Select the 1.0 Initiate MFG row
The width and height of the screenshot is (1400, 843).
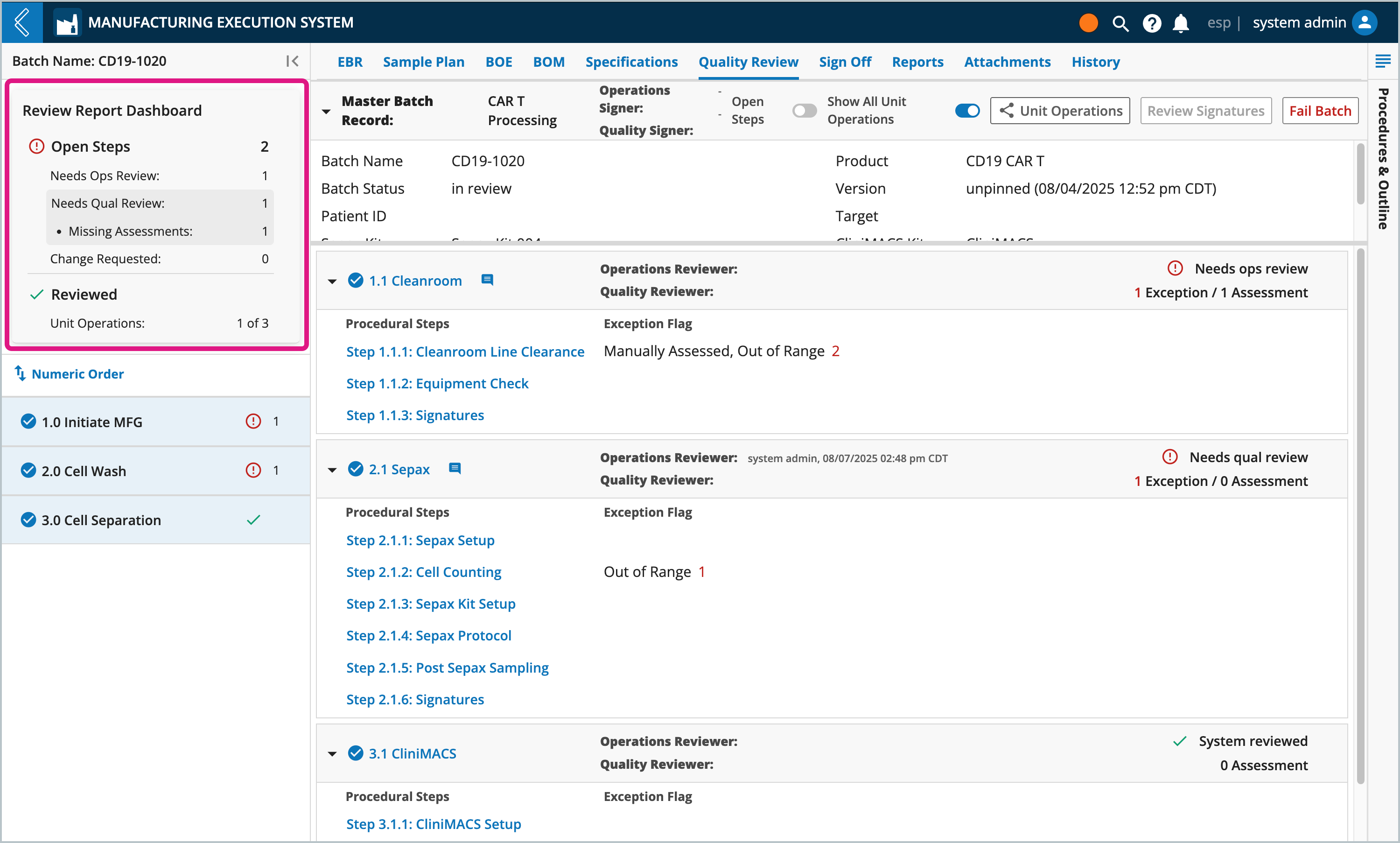pos(156,421)
